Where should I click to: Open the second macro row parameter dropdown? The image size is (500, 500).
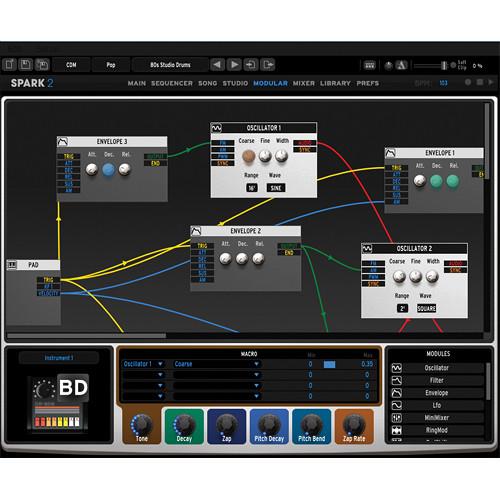(217, 375)
